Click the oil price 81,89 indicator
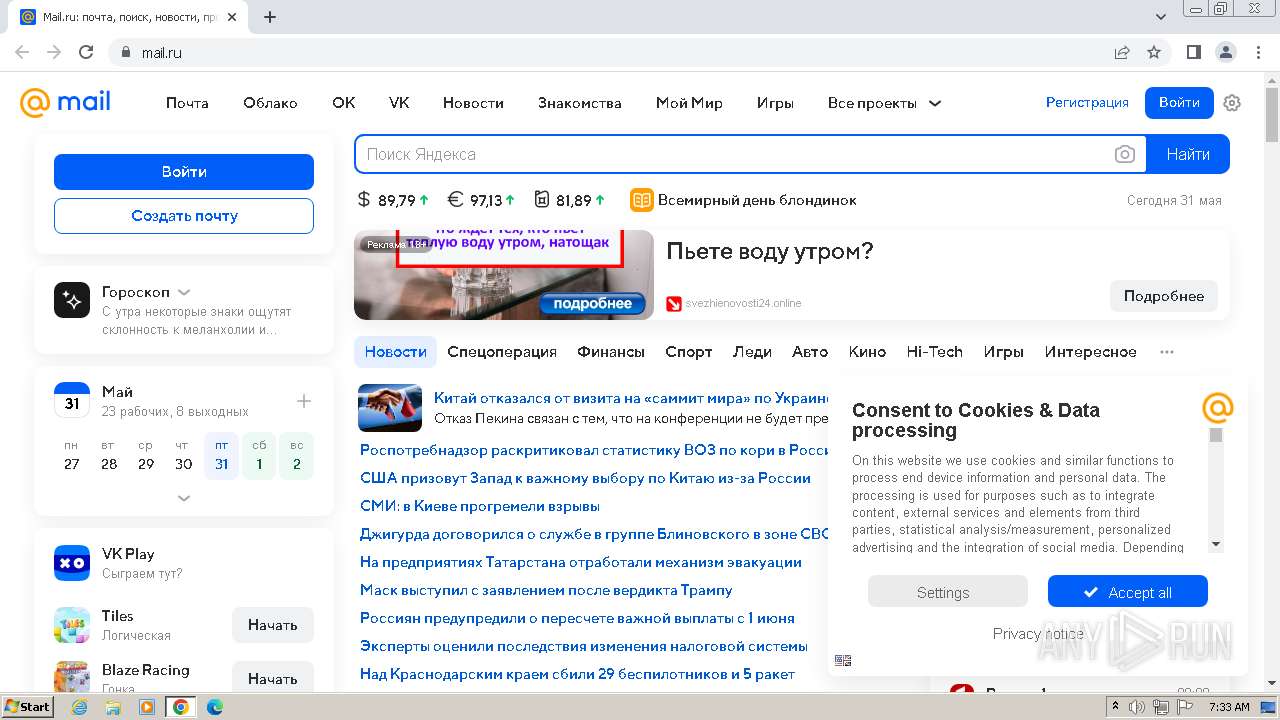 (x=570, y=200)
